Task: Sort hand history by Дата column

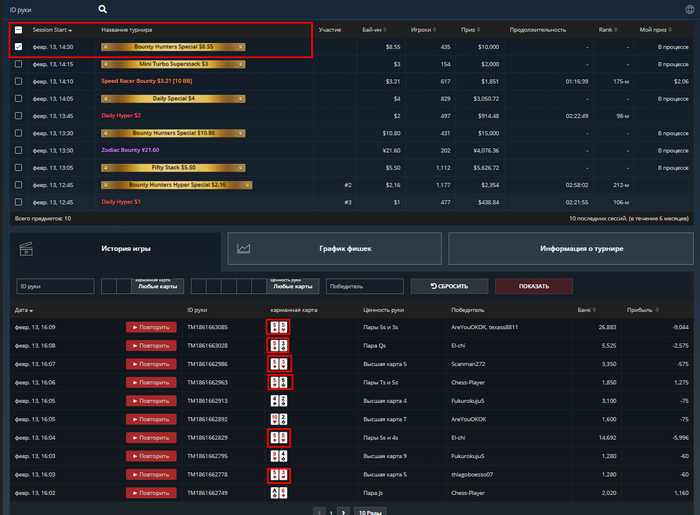Action: click(x=24, y=310)
